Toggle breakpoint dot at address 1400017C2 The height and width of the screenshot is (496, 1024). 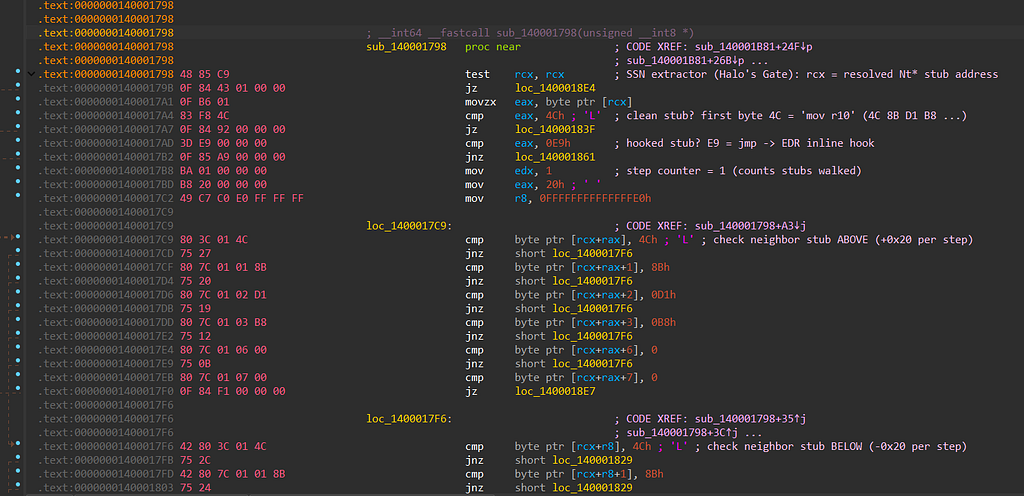point(18,194)
